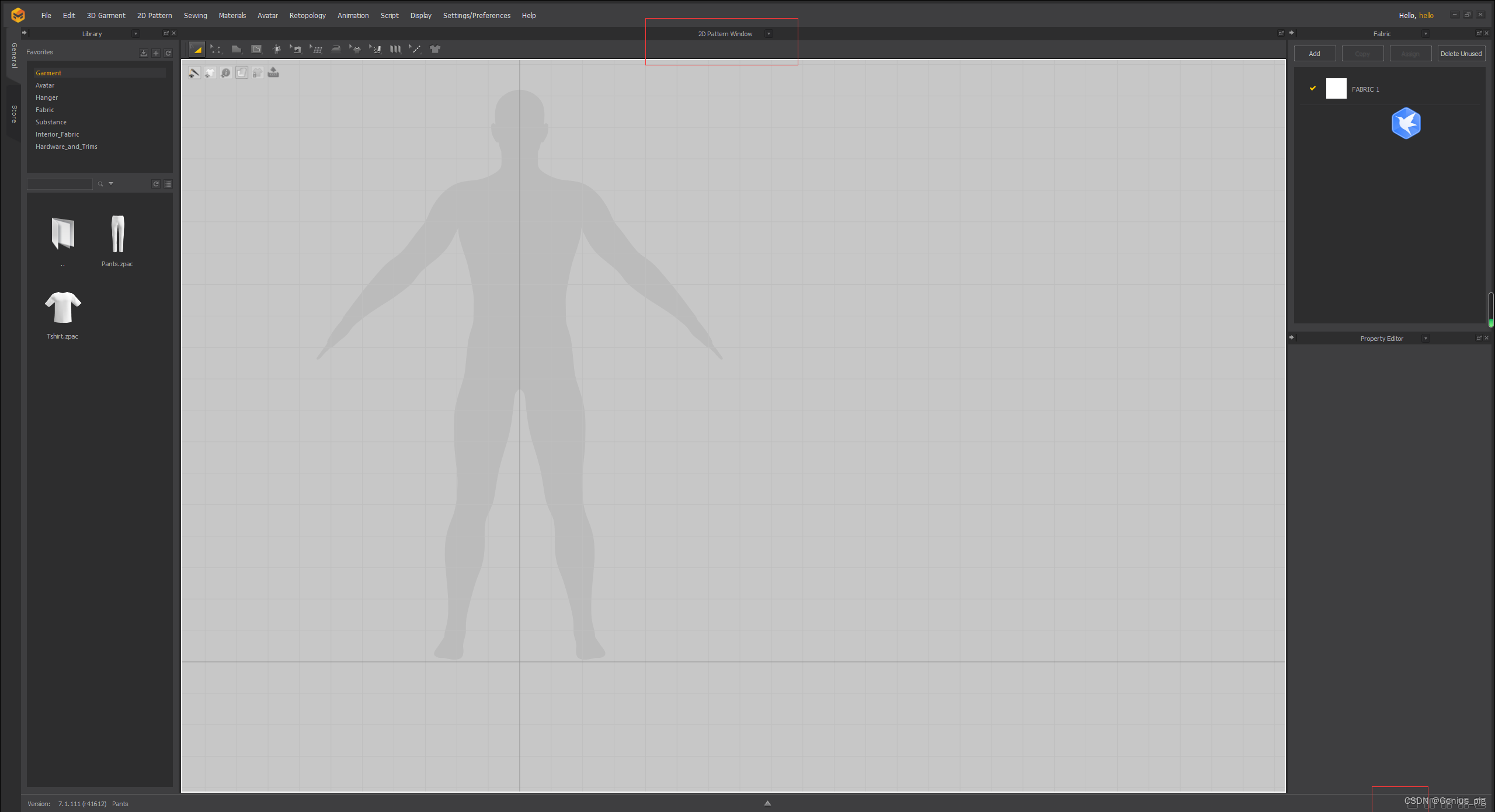Click the Delete Unused button
The height and width of the screenshot is (812, 1495).
[1461, 54]
